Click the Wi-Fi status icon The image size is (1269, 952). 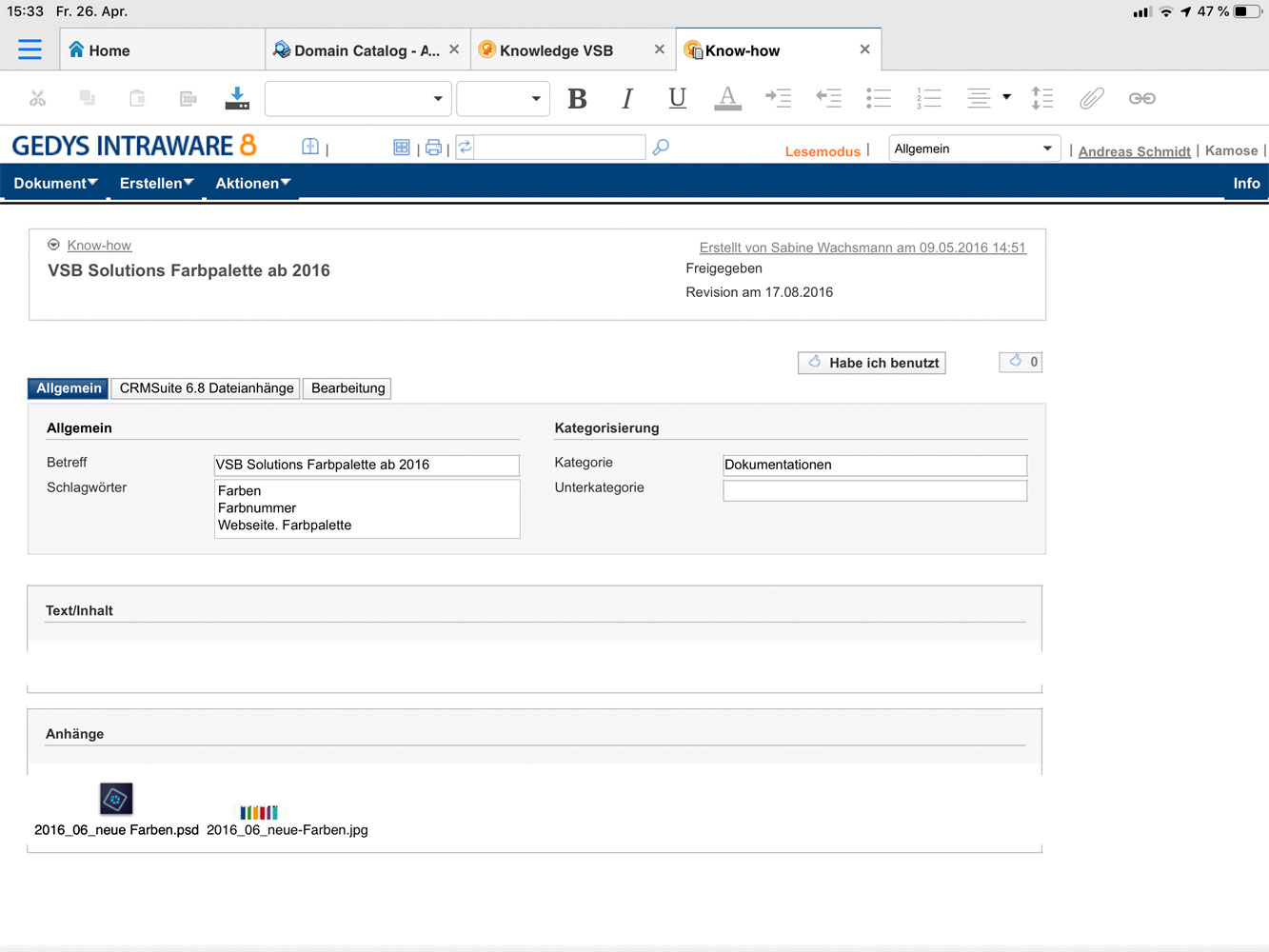pos(1165,11)
